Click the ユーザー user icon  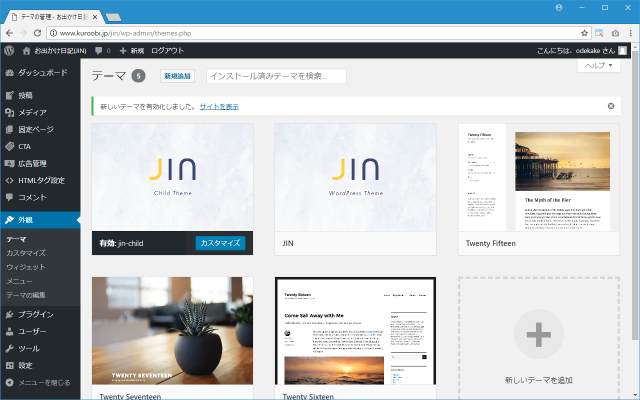point(10,331)
